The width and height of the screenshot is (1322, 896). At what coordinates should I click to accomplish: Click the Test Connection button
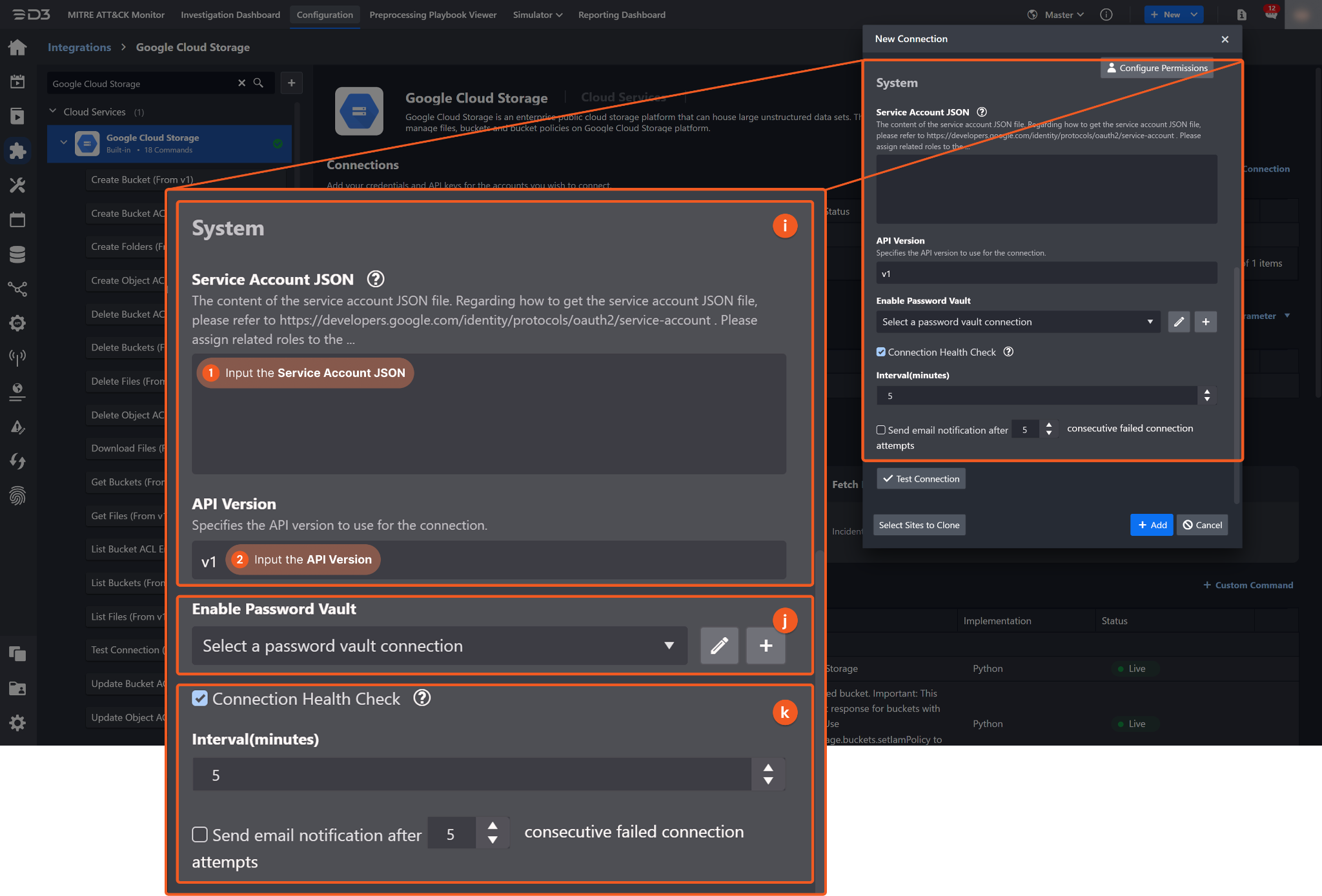click(x=921, y=478)
